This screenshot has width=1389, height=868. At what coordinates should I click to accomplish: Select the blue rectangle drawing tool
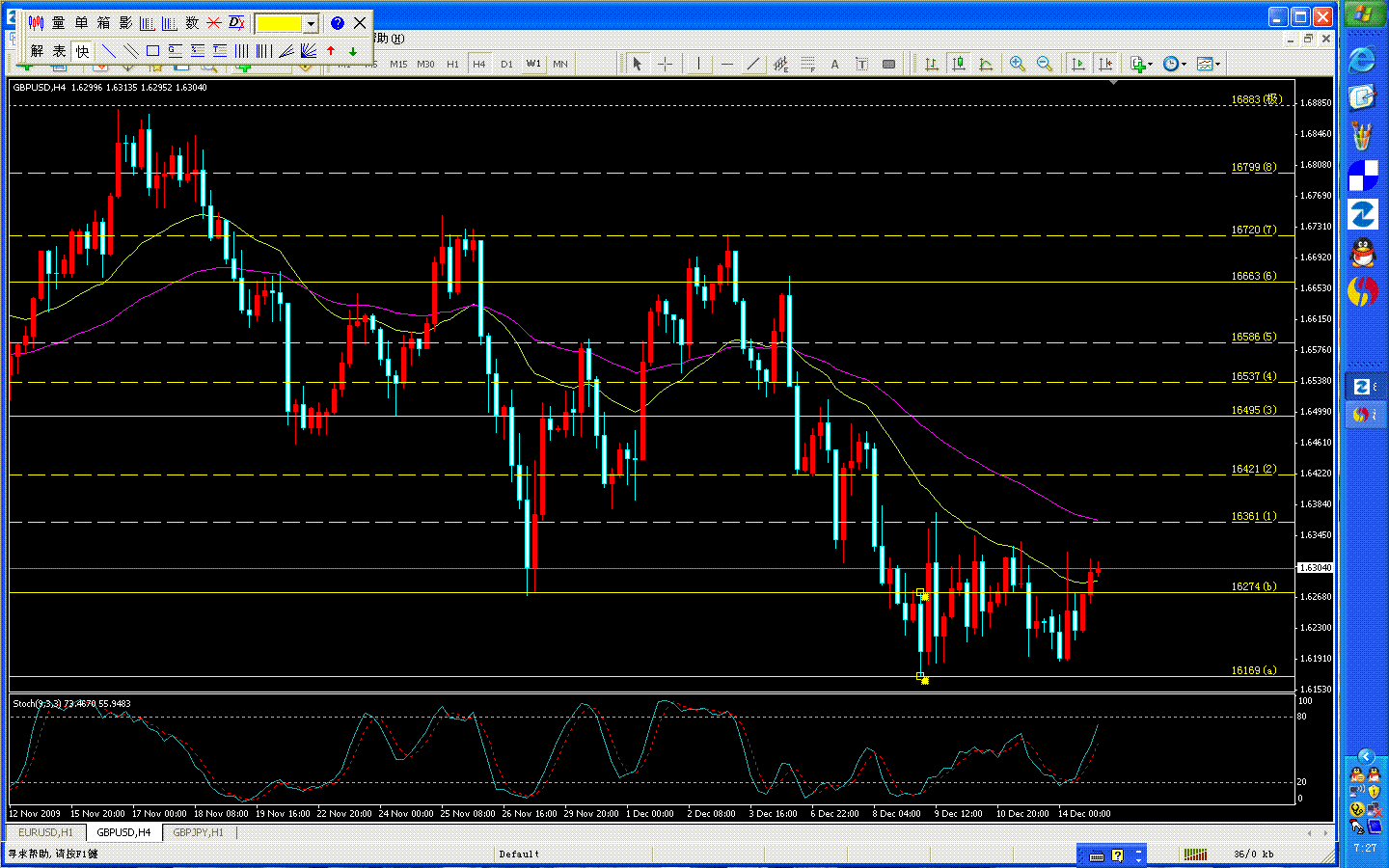pos(153,51)
